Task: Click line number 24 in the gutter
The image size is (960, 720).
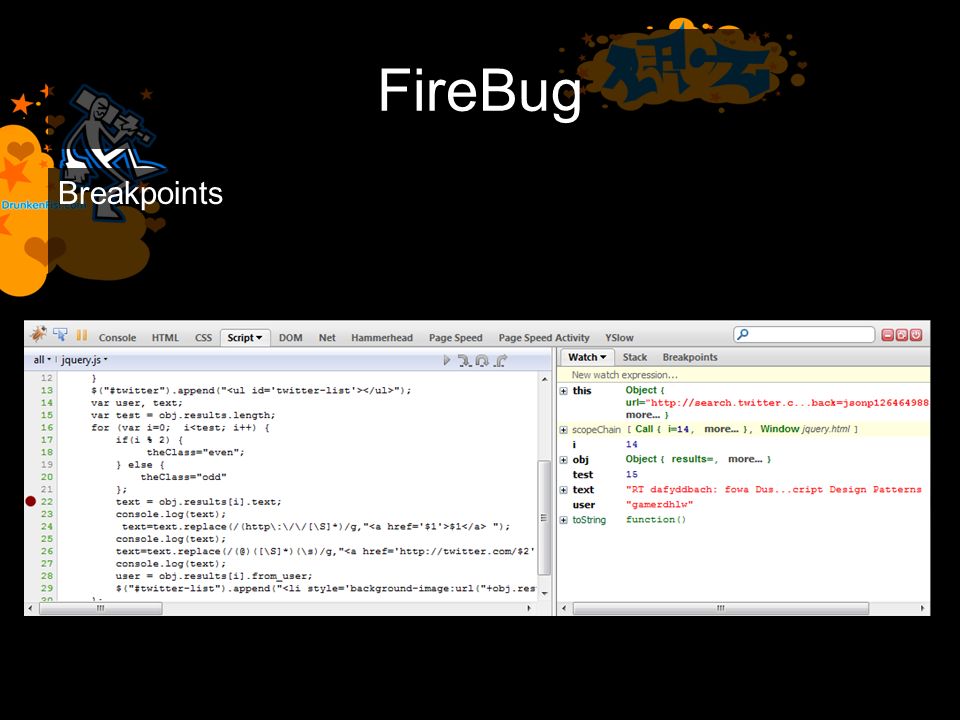Action: point(47,527)
